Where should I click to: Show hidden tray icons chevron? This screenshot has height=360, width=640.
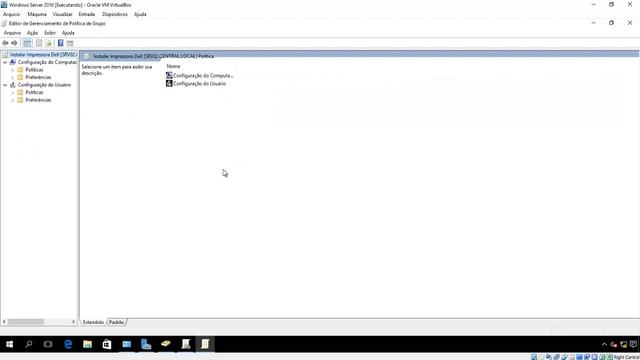tap(604, 344)
